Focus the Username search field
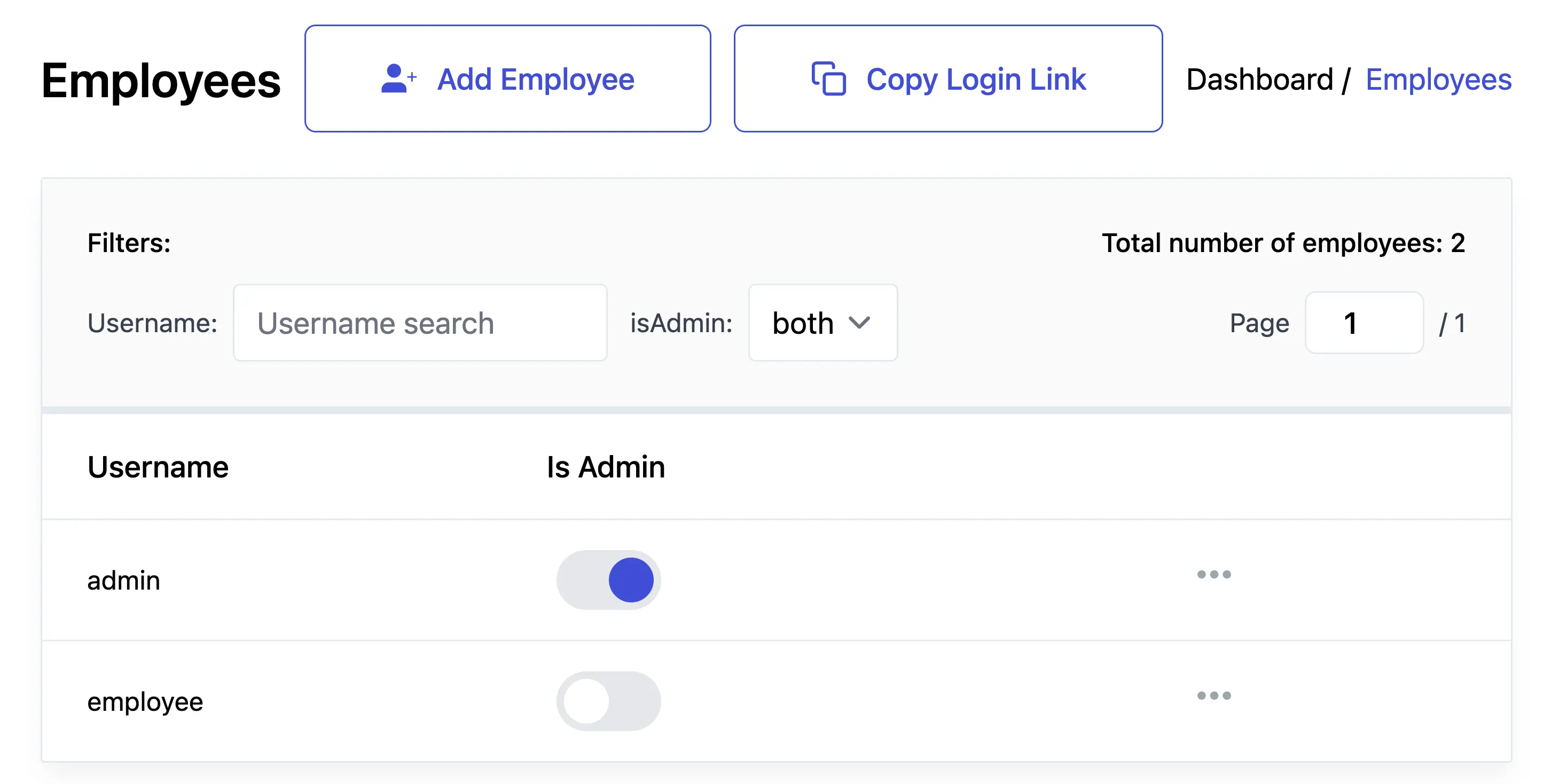 click(x=420, y=323)
